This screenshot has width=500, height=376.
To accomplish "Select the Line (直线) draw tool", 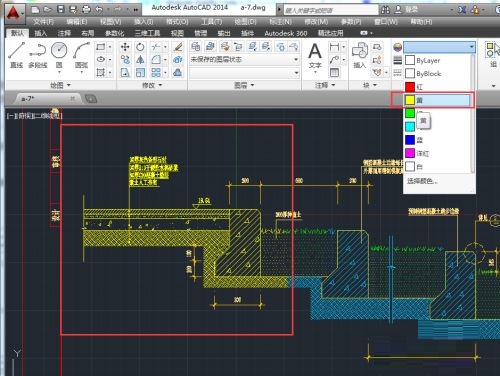I will click(x=16, y=55).
